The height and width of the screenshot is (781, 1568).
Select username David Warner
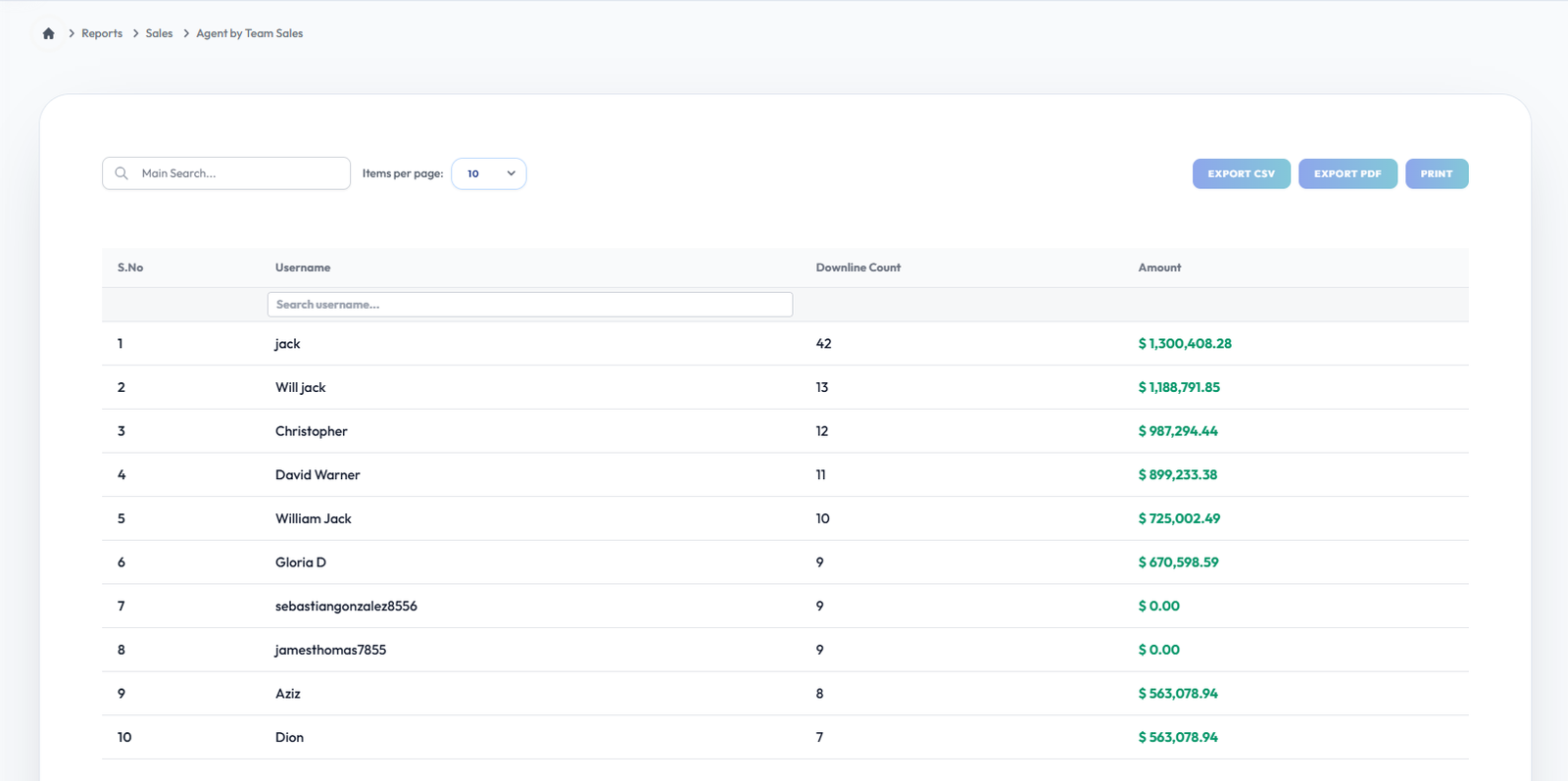[x=318, y=475]
